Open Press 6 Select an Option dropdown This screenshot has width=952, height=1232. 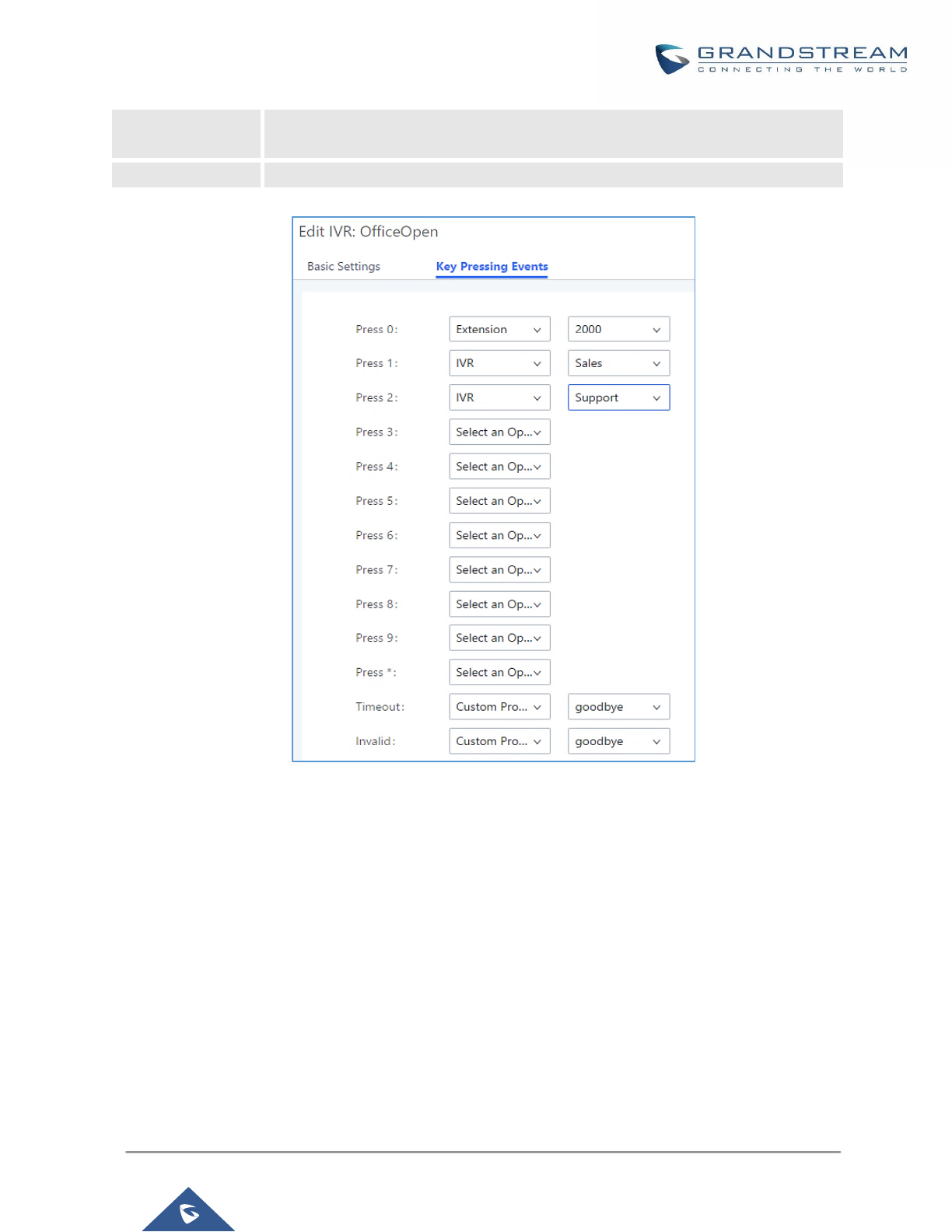(x=499, y=535)
